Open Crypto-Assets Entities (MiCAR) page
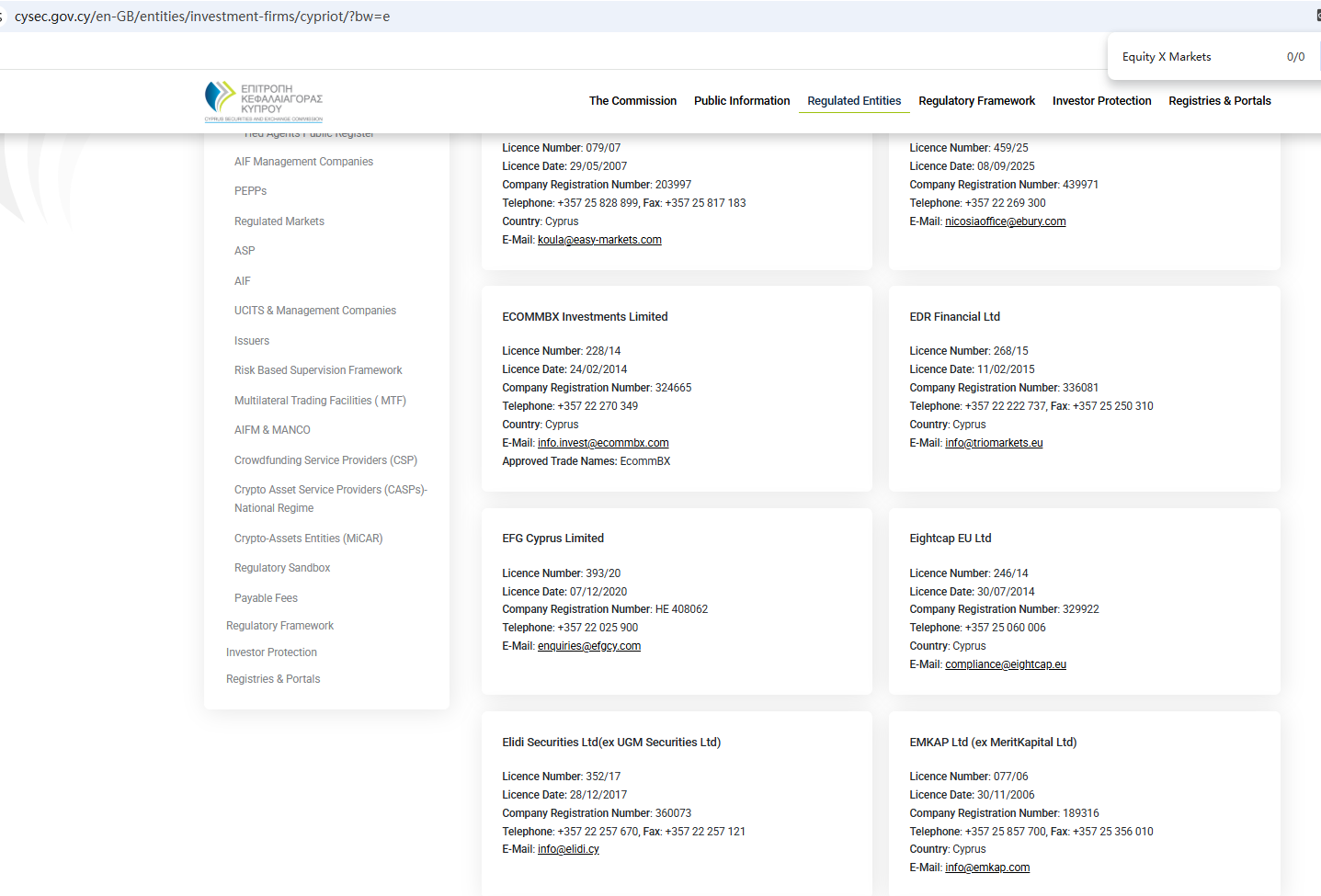This screenshot has height=896, width=1321. (308, 539)
